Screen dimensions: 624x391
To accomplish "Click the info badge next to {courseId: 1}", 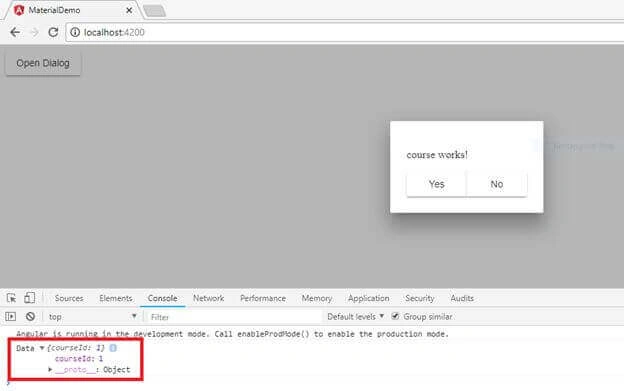I will point(113,348).
